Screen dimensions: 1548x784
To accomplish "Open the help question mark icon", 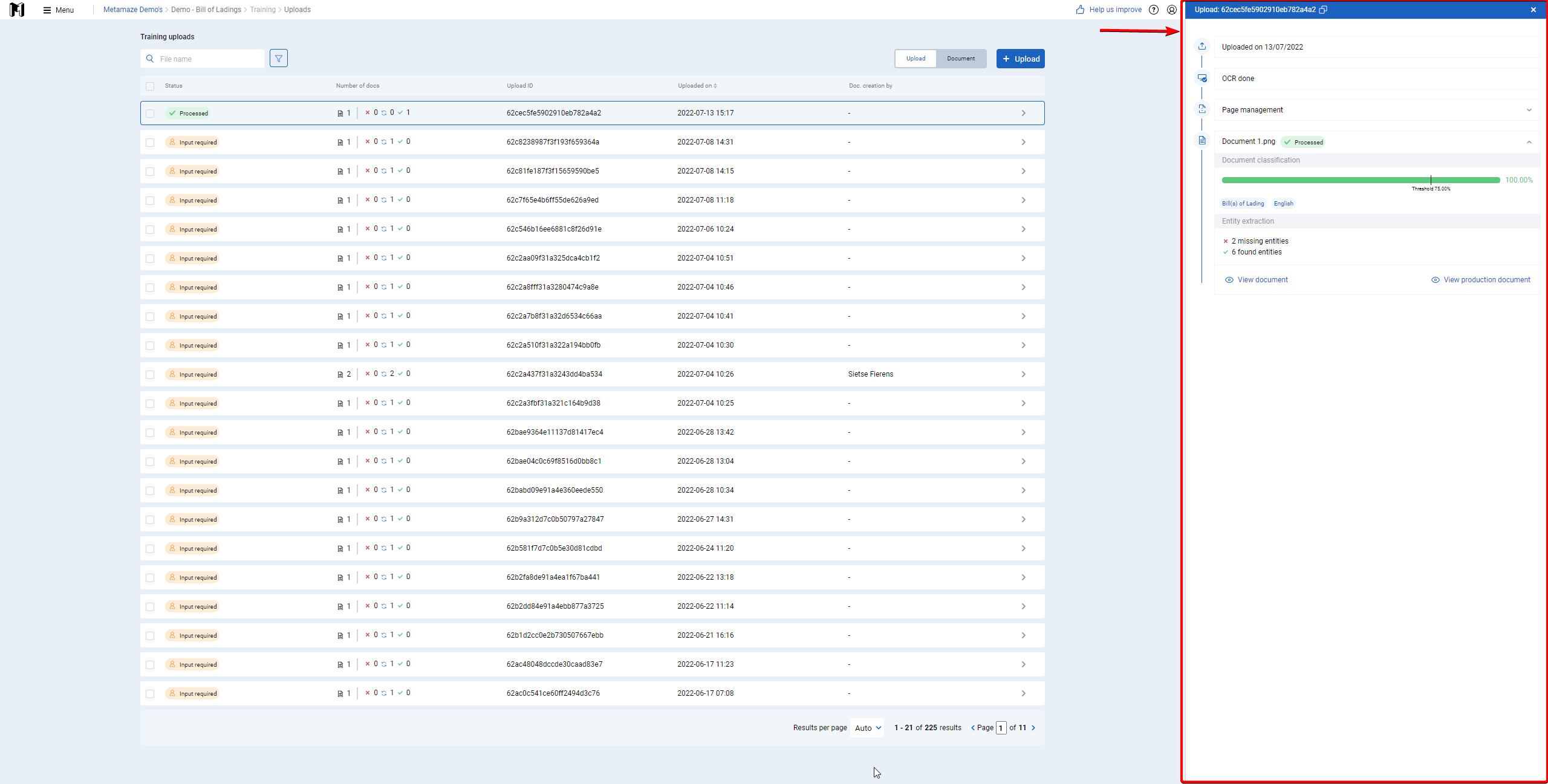I will (1154, 10).
